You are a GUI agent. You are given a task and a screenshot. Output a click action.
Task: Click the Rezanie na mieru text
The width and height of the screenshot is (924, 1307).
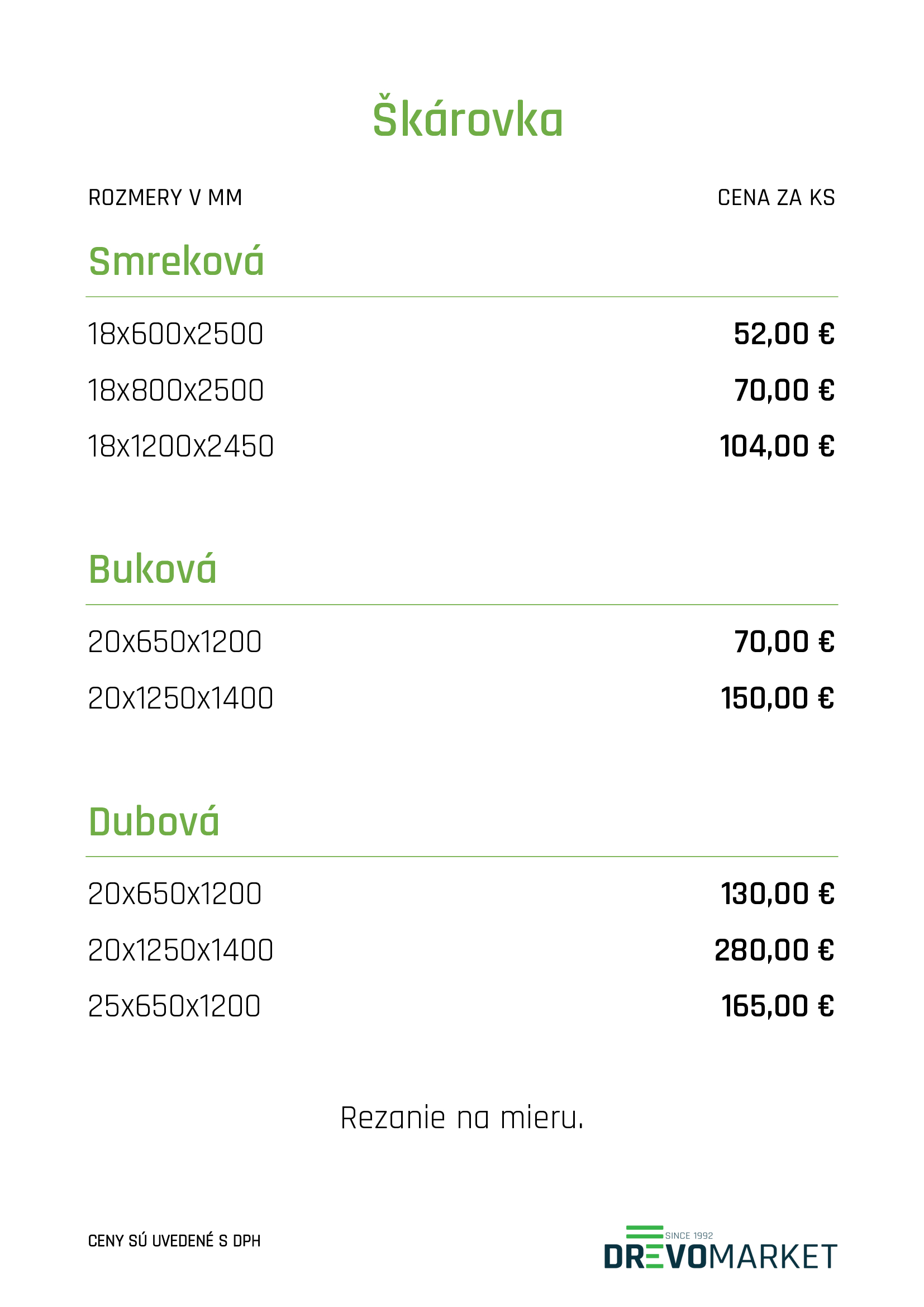(x=462, y=1118)
